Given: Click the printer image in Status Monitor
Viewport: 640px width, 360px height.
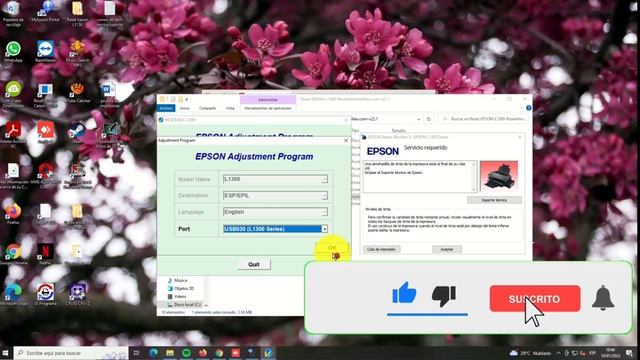Looking at the screenshot, I should pyautogui.click(x=499, y=176).
